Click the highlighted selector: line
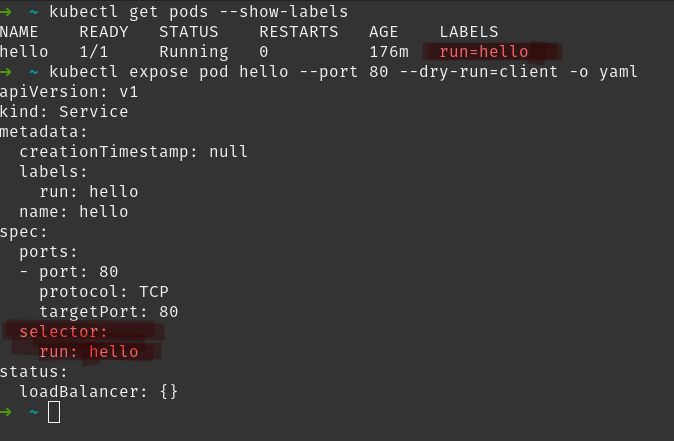 [62, 332]
